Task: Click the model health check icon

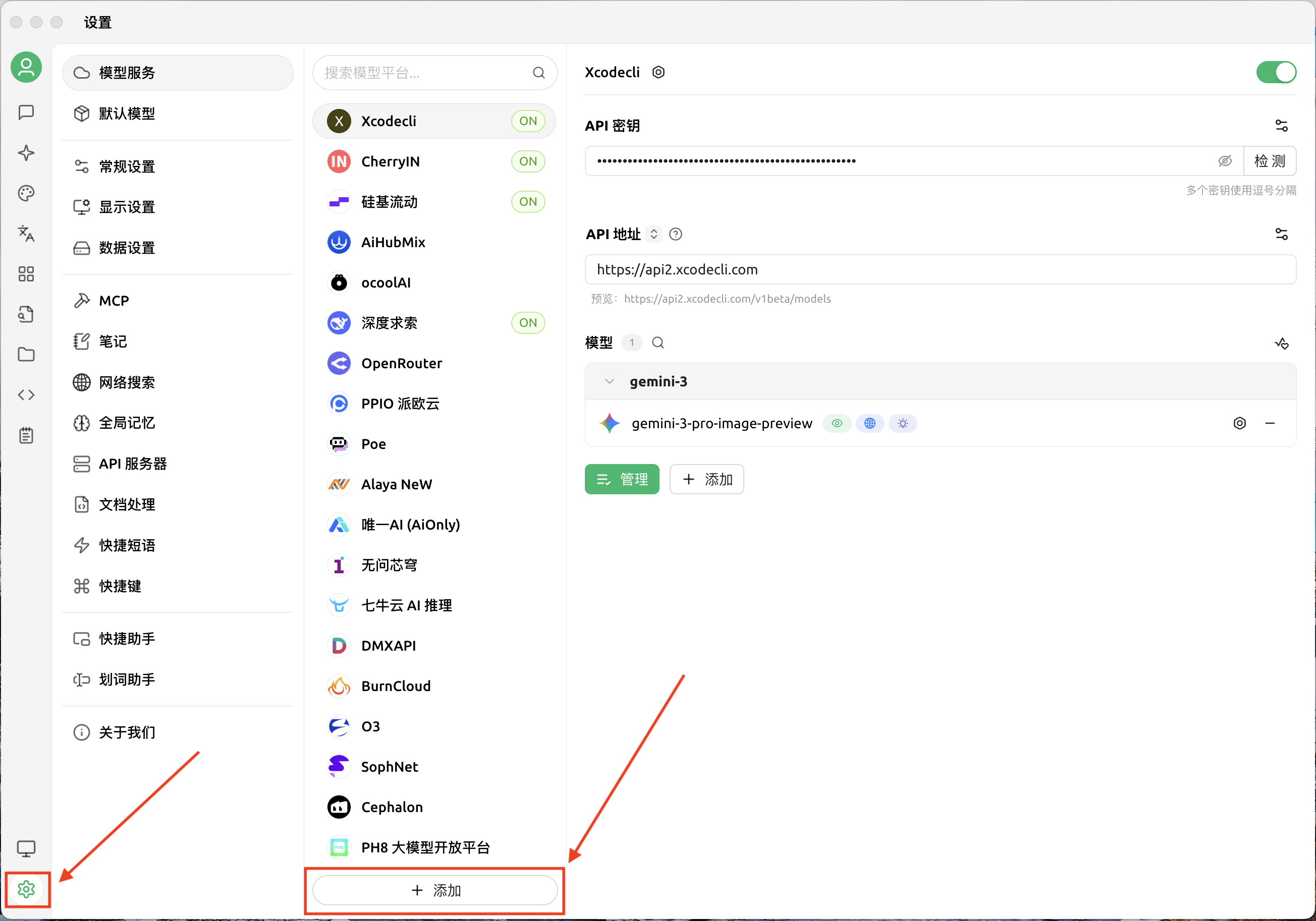Action: coord(1282,343)
